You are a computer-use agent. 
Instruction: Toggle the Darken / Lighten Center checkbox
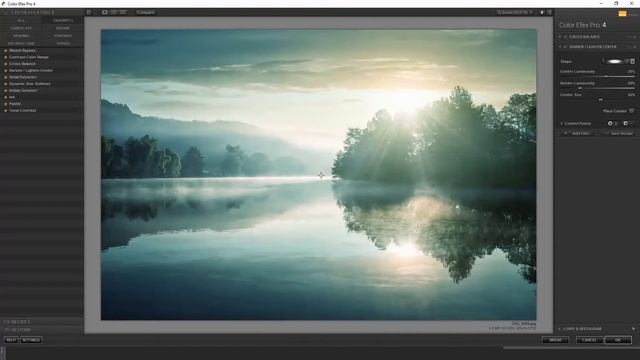pos(565,47)
